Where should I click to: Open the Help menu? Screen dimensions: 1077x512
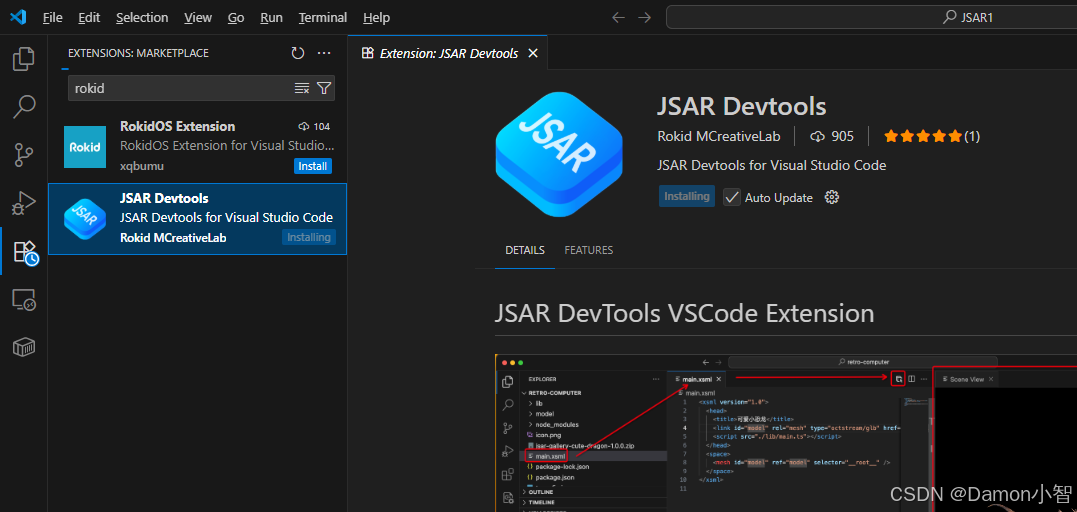376,18
